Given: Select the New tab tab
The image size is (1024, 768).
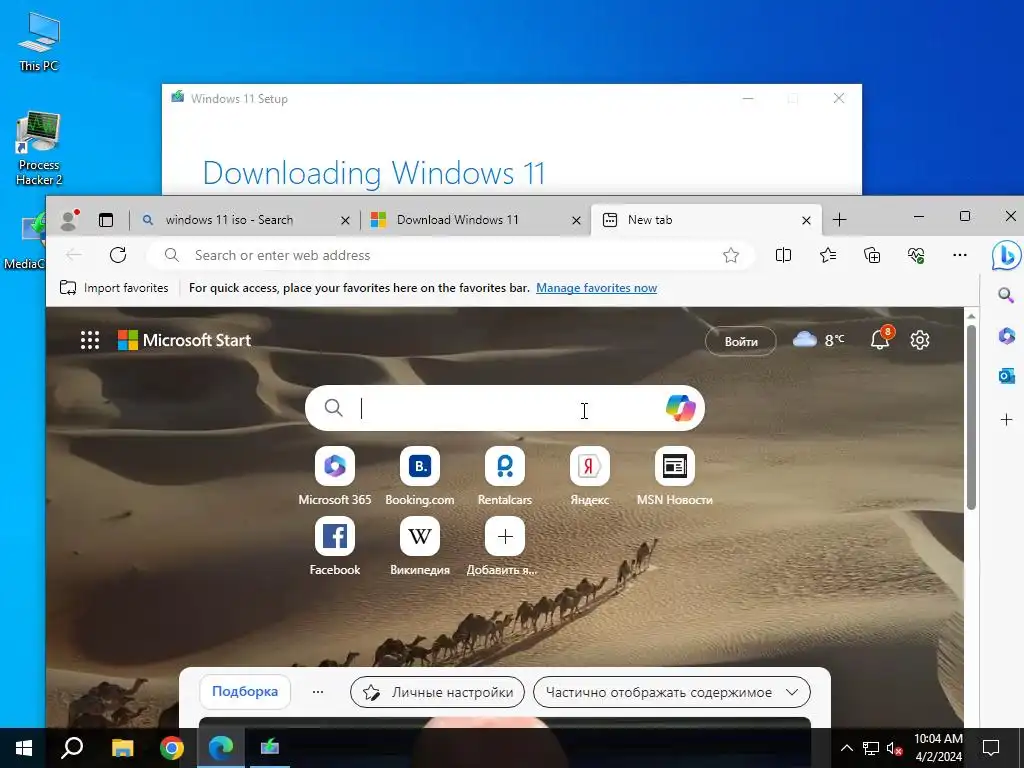Looking at the screenshot, I should [707, 220].
